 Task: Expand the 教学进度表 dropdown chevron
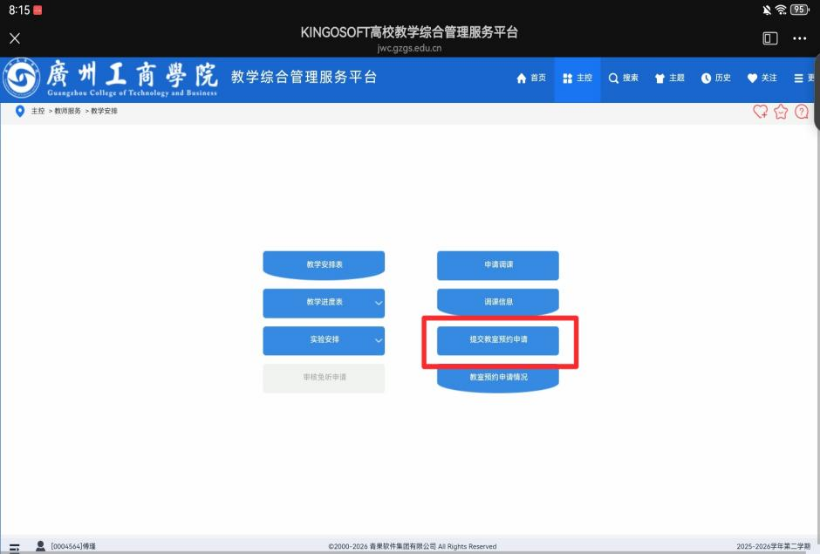tap(378, 303)
